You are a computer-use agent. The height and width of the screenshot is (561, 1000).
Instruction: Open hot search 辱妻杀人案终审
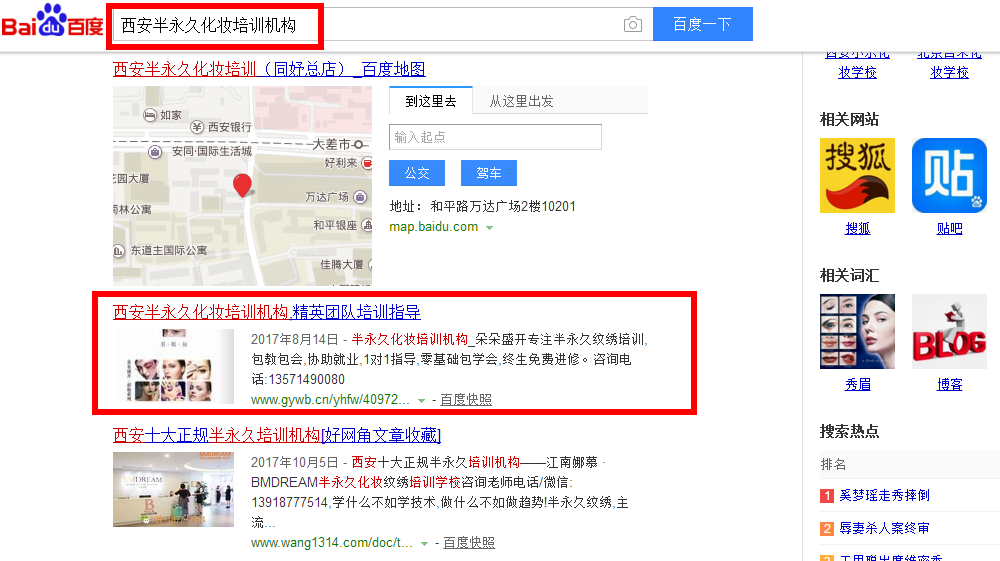click(884, 528)
